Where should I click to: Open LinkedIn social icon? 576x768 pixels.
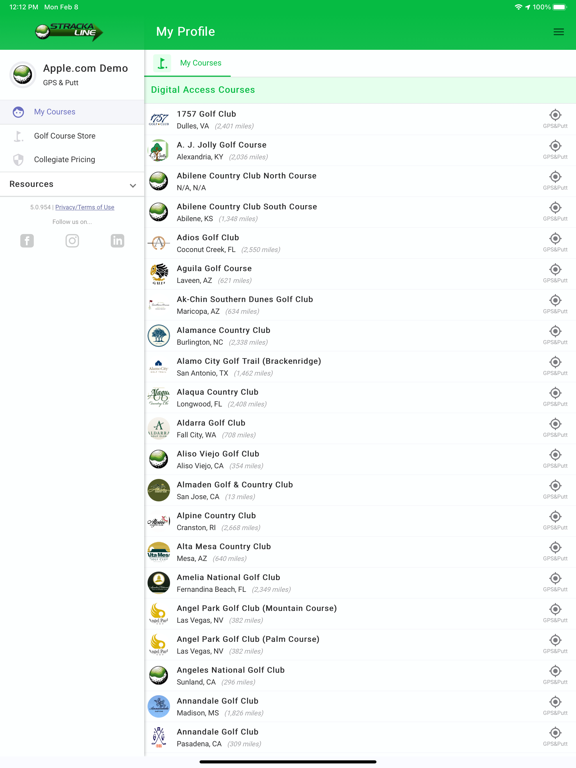coord(118,240)
